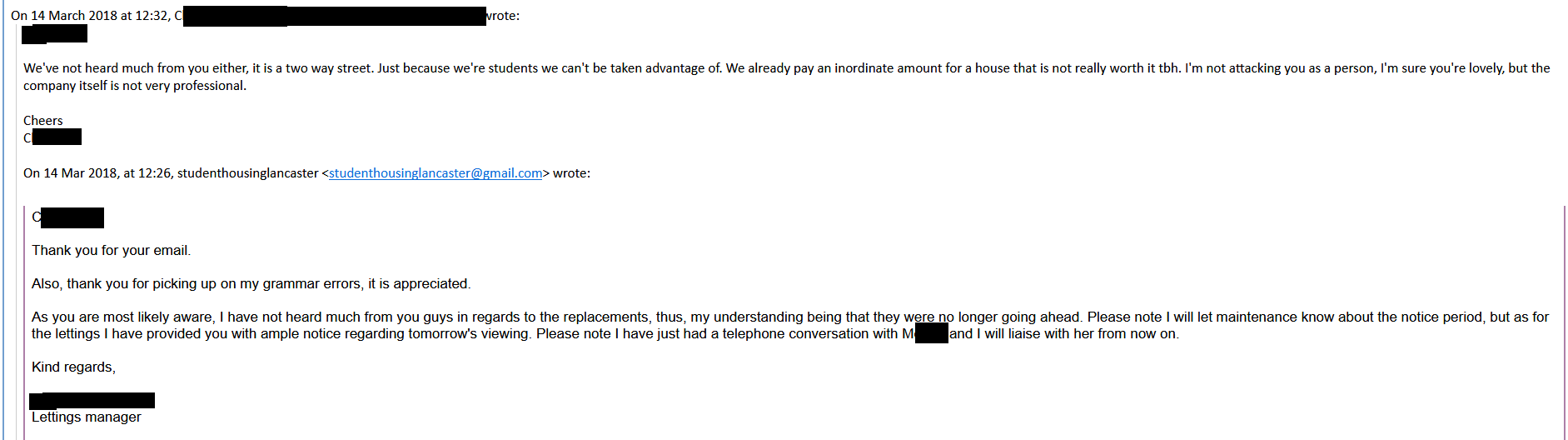1568x440 pixels.
Task: Click the redacted name in the telephone conversation sentence
Action: point(931,334)
